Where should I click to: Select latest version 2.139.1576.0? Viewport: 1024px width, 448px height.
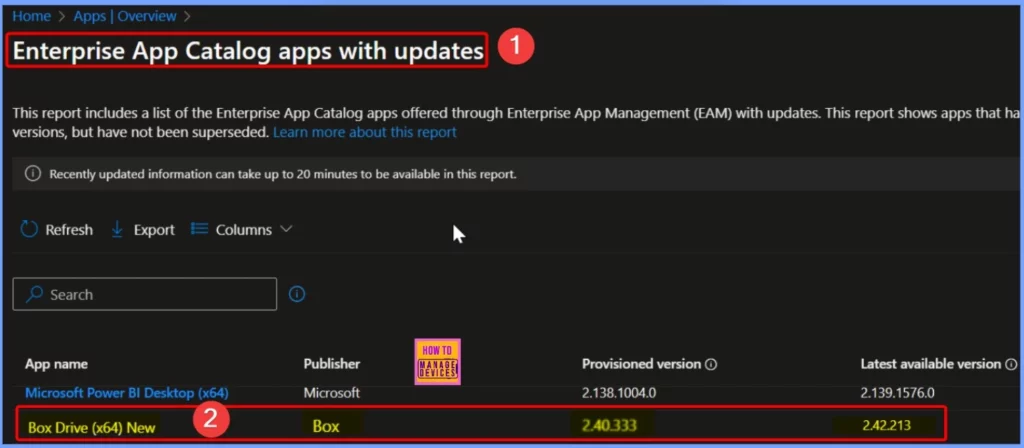[x=897, y=393]
